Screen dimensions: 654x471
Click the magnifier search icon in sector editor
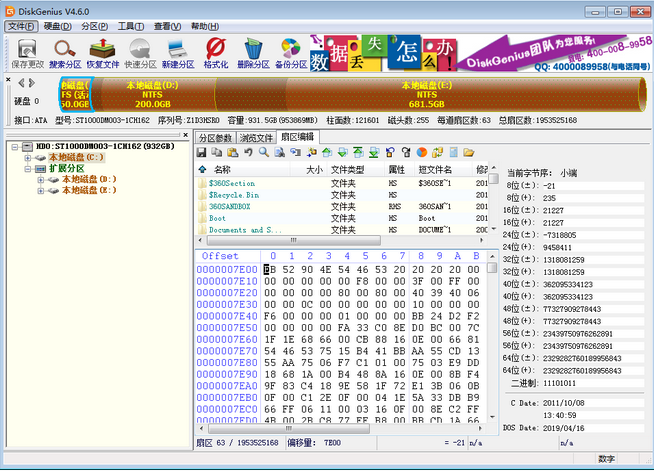pyautogui.click(x=263, y=152)
